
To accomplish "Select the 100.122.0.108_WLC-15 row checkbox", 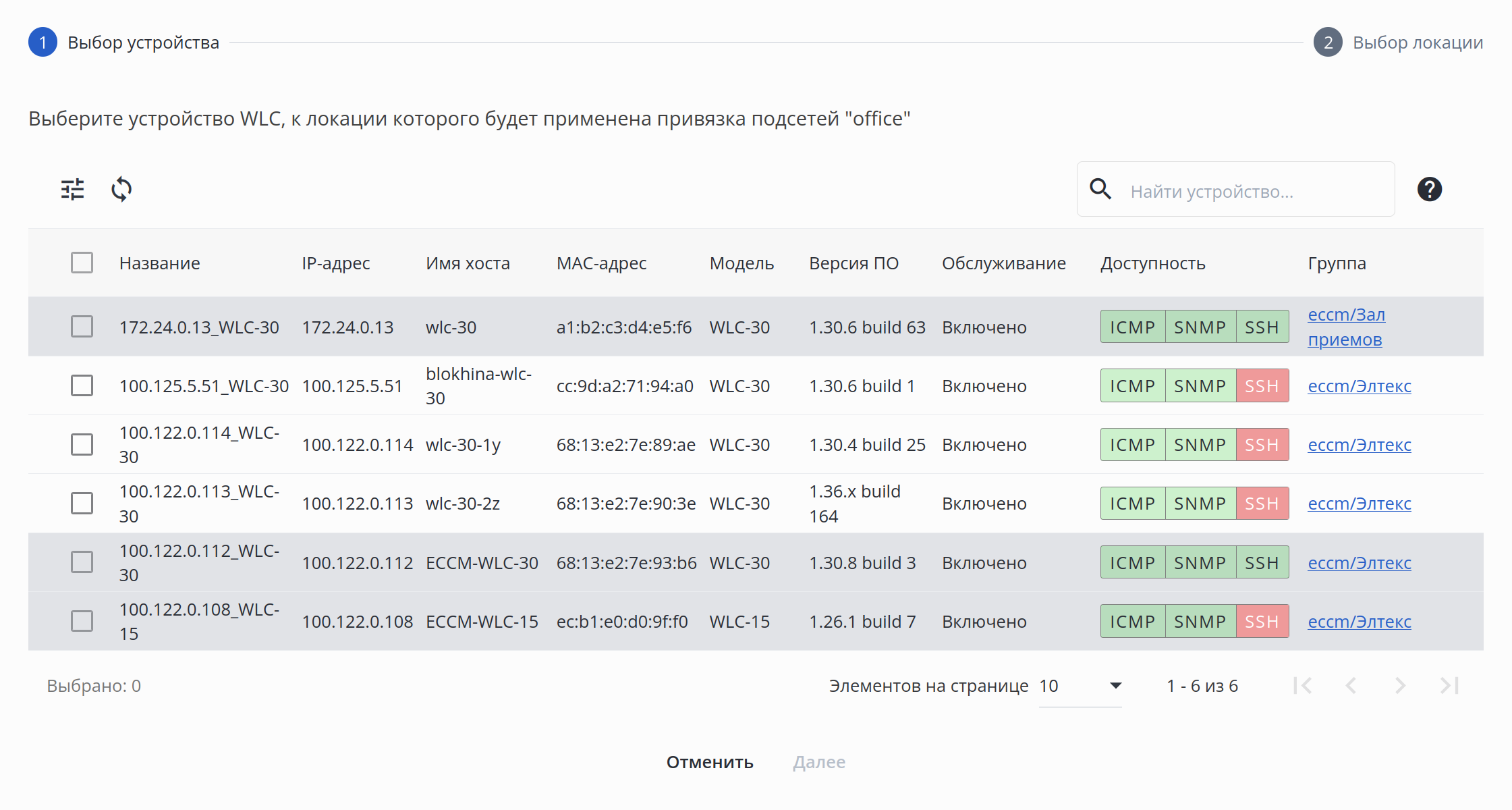I will click(x=82, y=621).
